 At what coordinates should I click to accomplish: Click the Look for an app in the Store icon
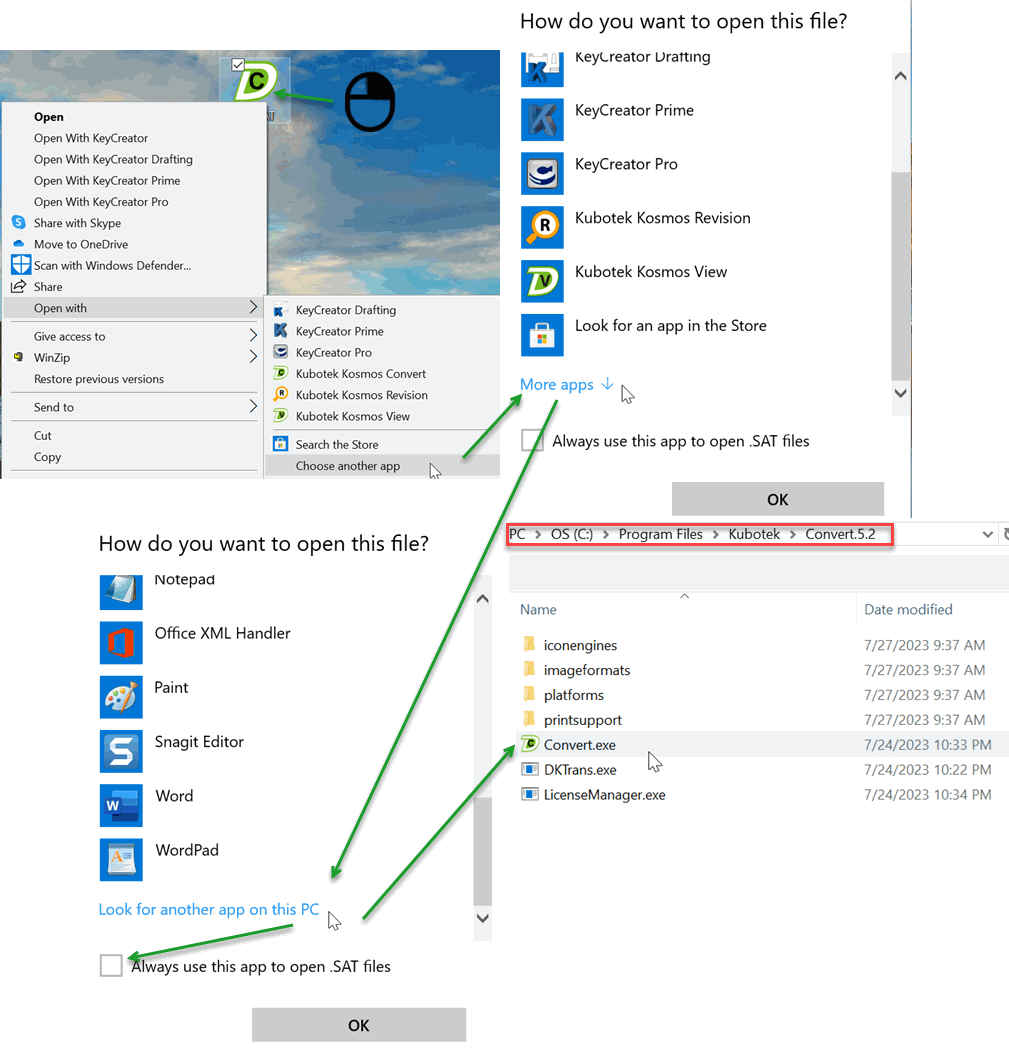542,335
